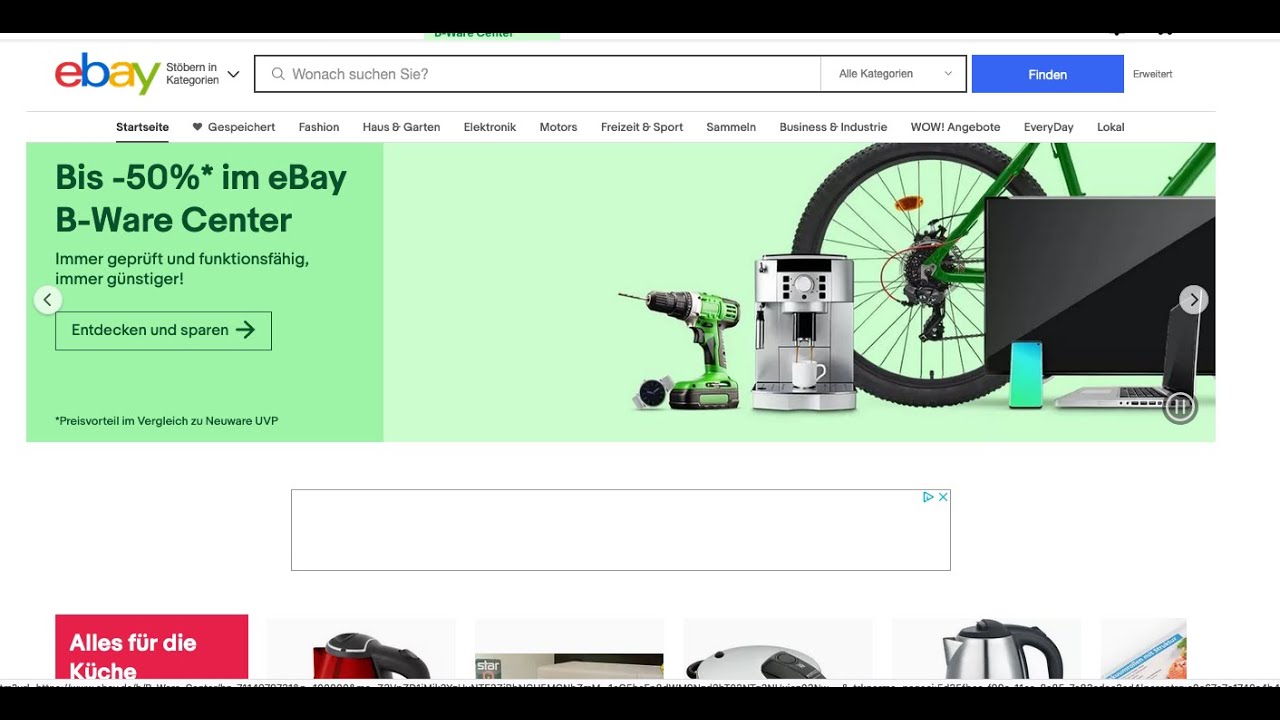
Task: Open the Lokal menu item
Action: (1110, 127)
